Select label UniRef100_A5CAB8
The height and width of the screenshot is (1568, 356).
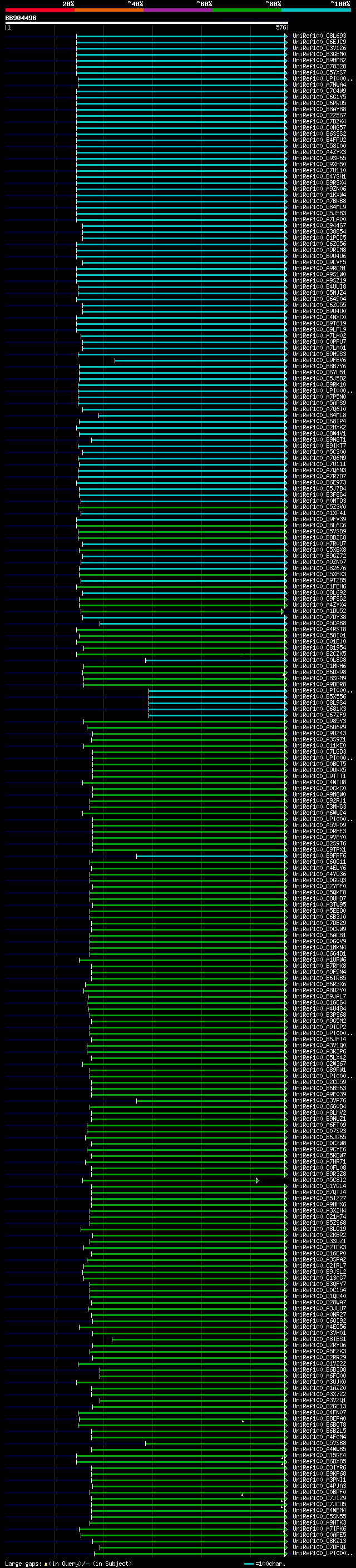319,623
